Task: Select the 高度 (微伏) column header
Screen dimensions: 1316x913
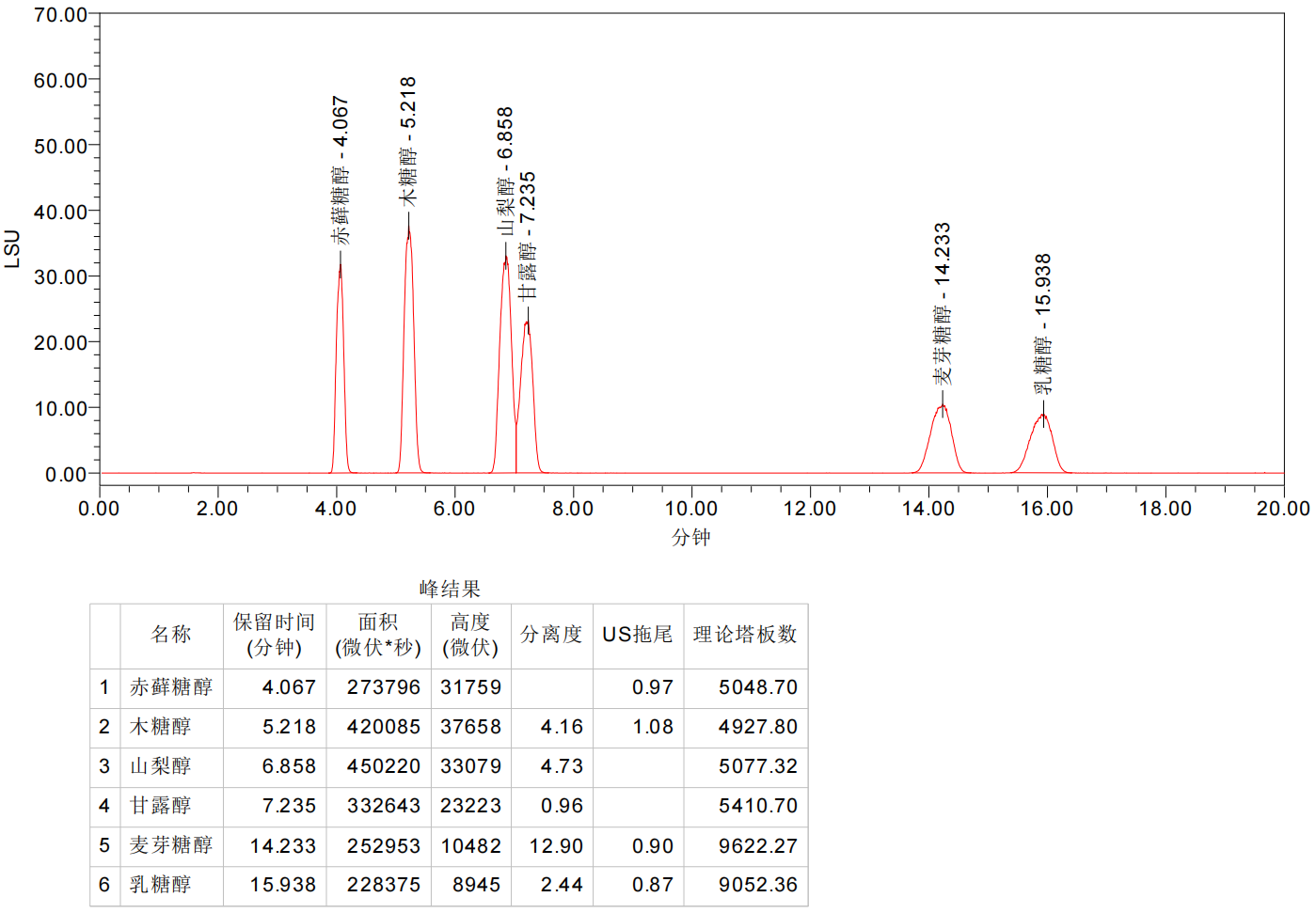Action: click(469, 635)
